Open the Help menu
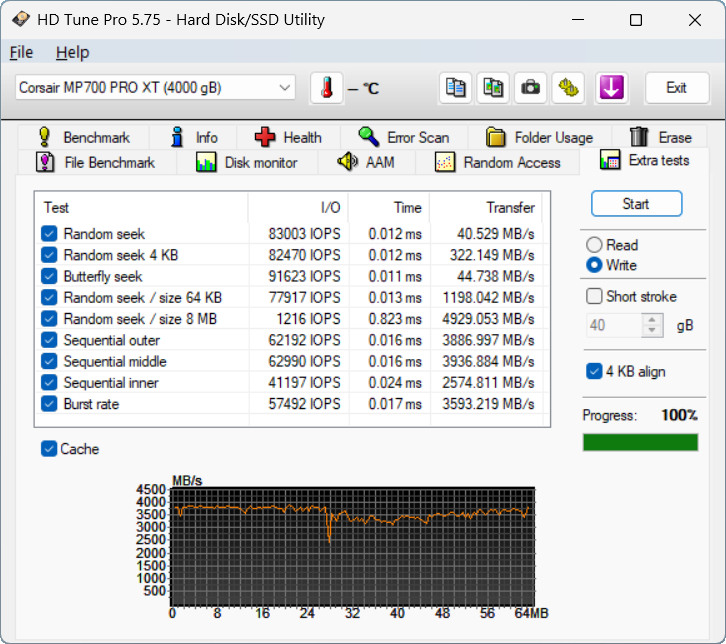 (72, 52)
